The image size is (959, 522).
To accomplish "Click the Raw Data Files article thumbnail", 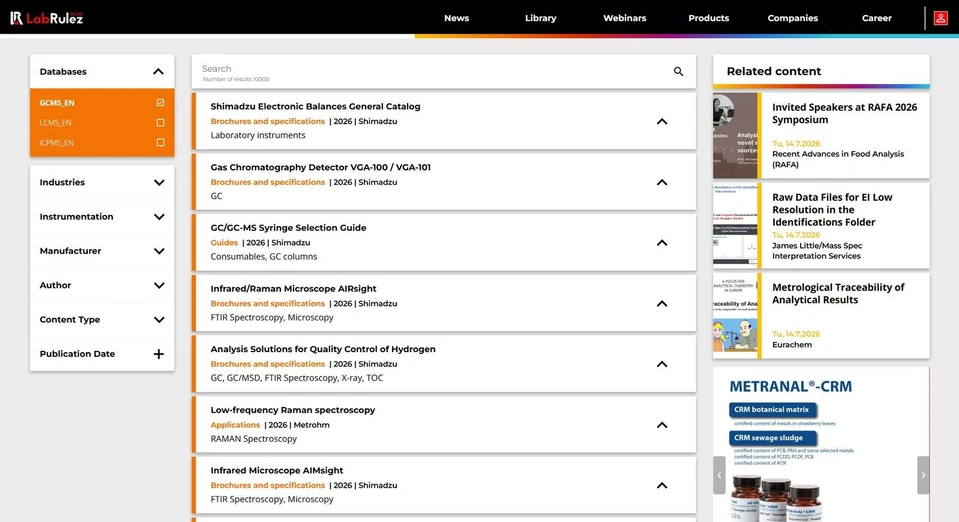I will pos(735,226).
